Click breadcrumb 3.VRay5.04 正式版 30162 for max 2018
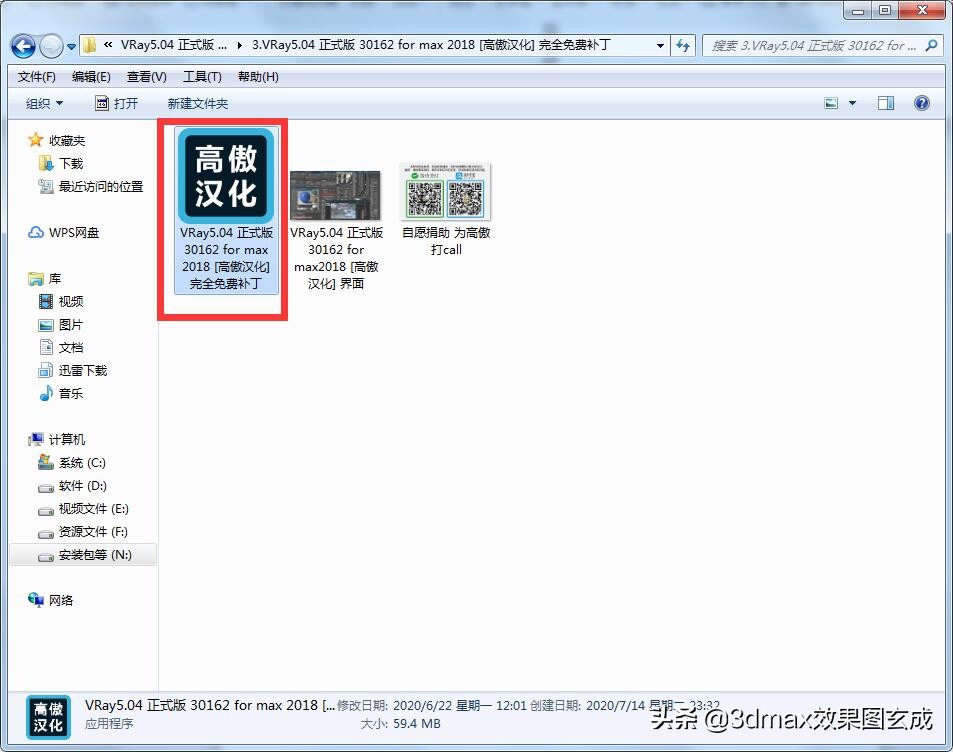This screenshot has width=953, height=752. [431, 45]
